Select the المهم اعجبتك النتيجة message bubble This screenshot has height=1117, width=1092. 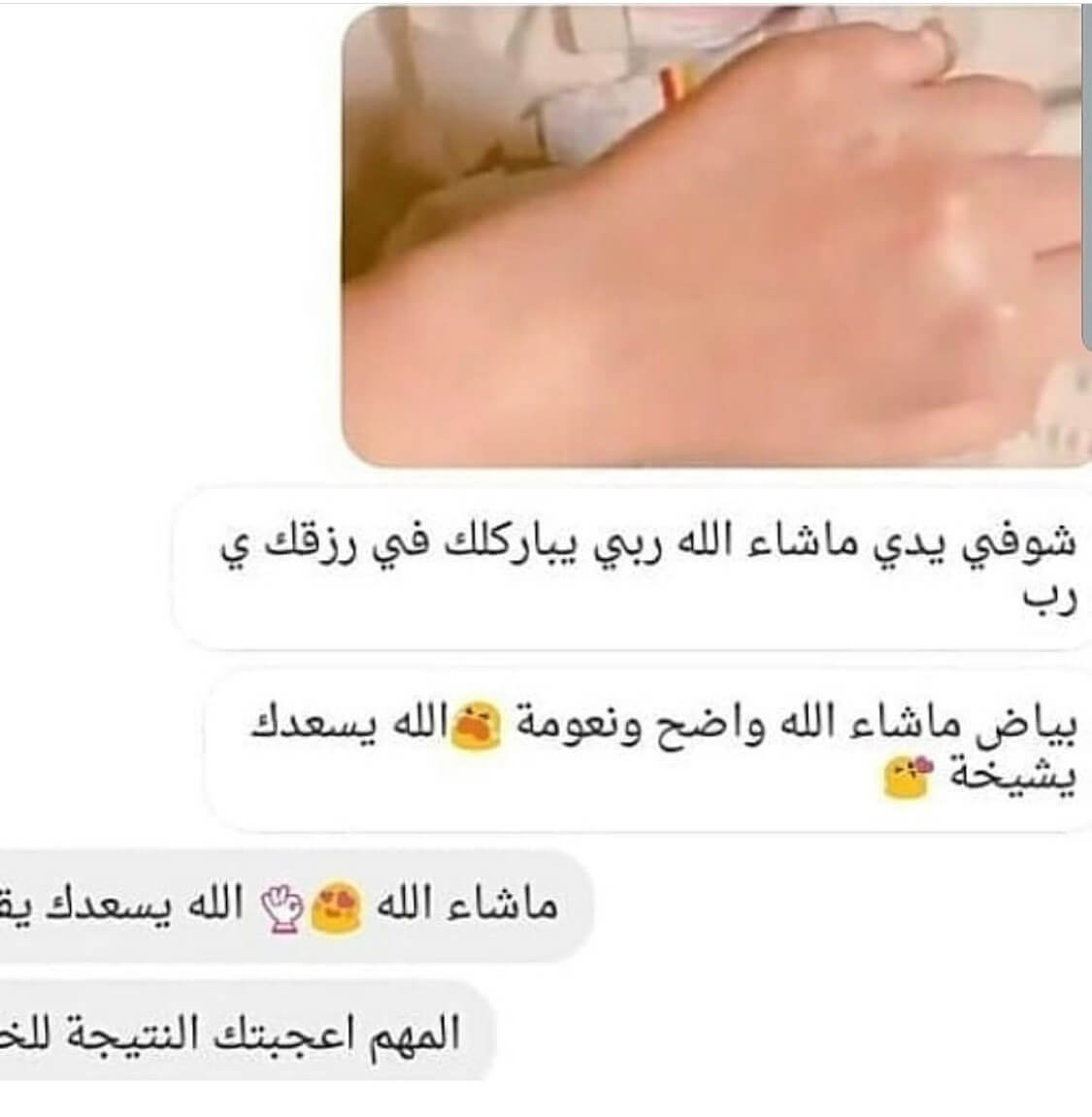(246, 1032)
